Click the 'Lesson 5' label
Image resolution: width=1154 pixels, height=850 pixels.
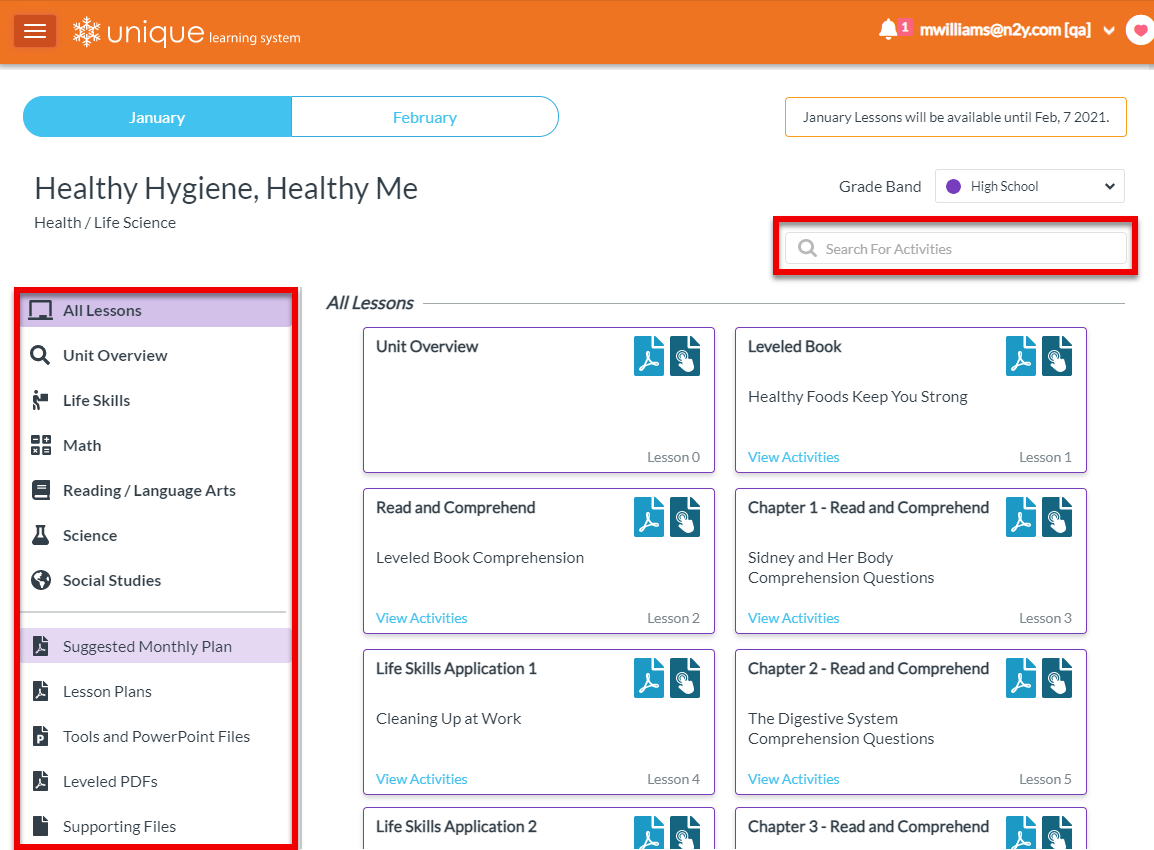[1045, 779]
